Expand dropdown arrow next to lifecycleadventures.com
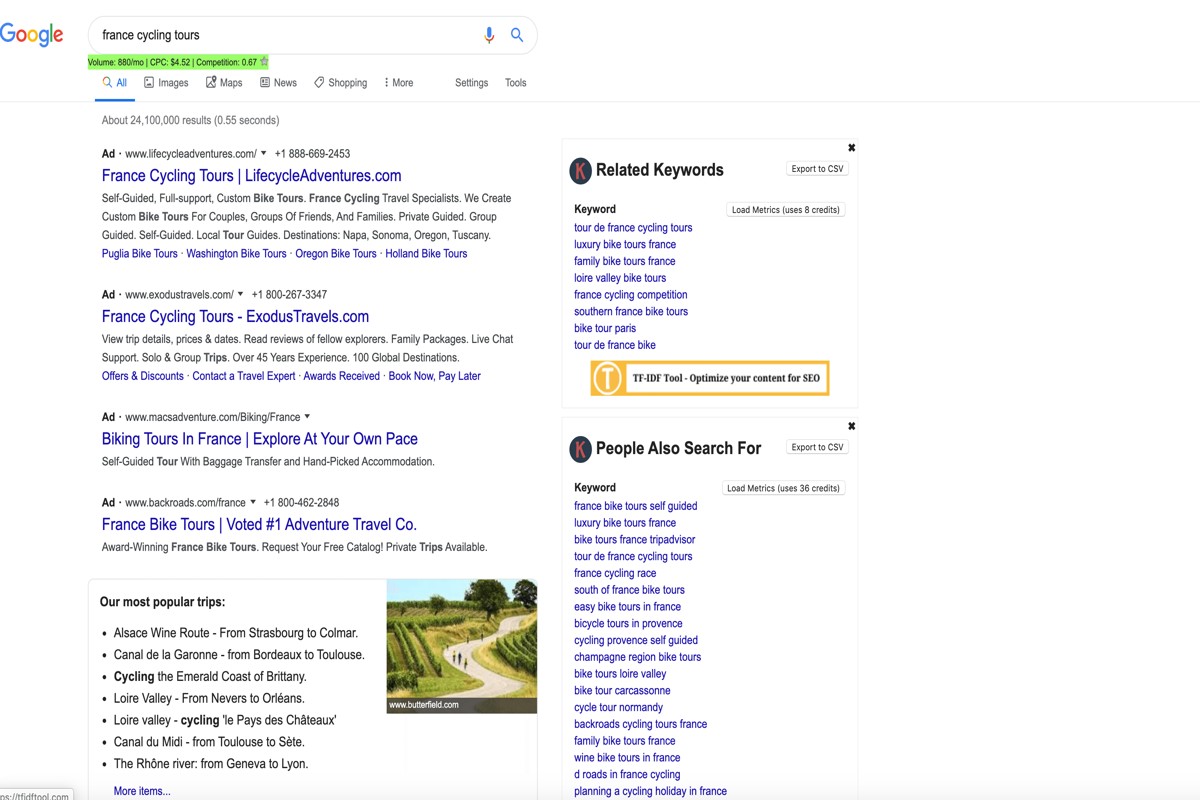Image resolution: width=1200 pixels, height=800 pixels. (x=264, y=154)
